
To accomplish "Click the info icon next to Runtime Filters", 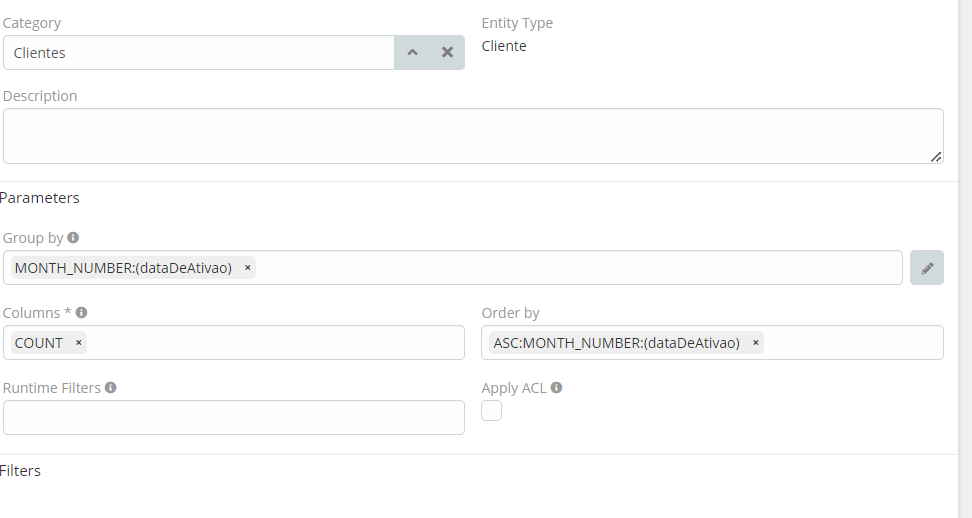I will point(111,387).
